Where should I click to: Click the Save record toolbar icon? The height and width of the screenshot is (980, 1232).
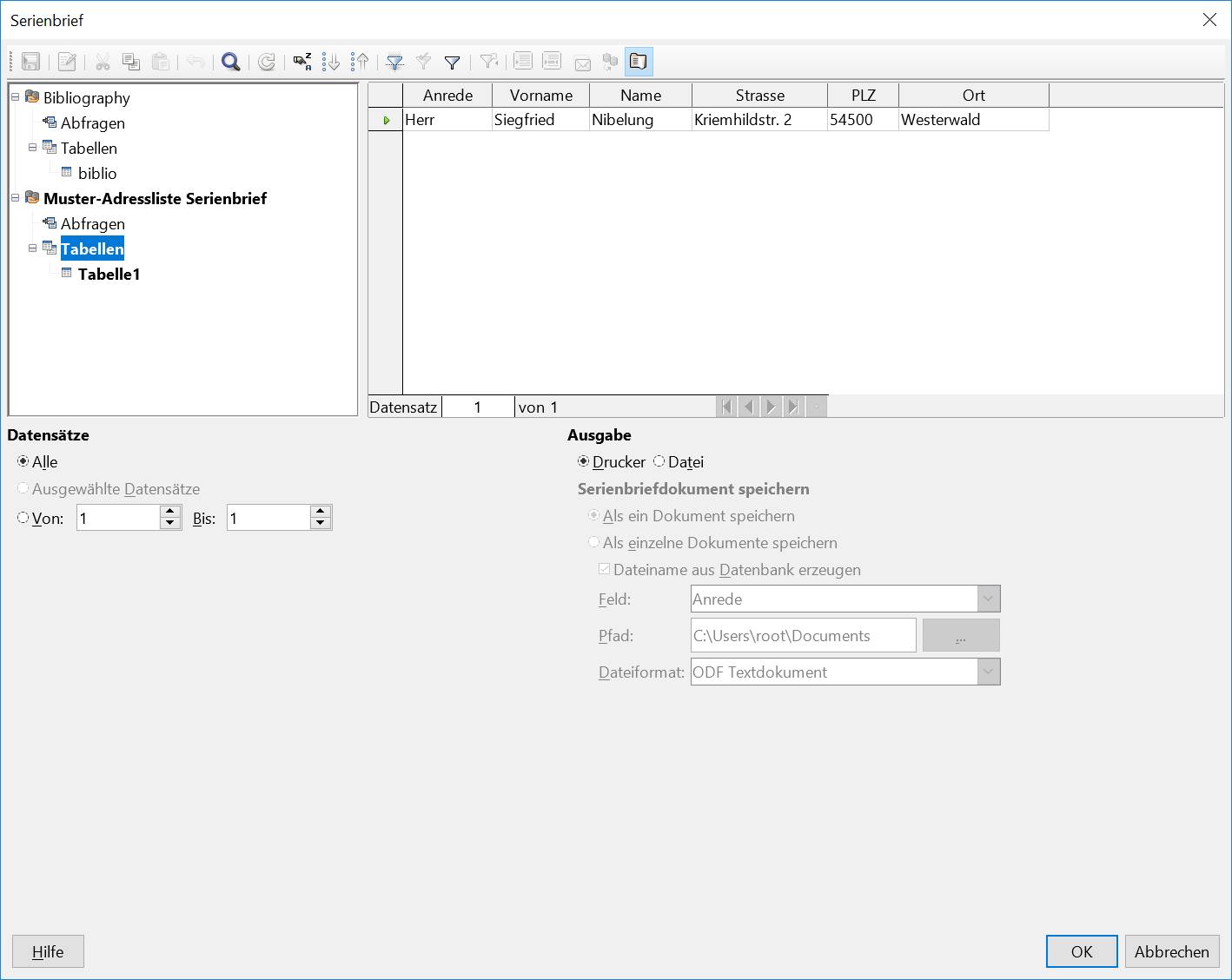[x=31, y=62]
